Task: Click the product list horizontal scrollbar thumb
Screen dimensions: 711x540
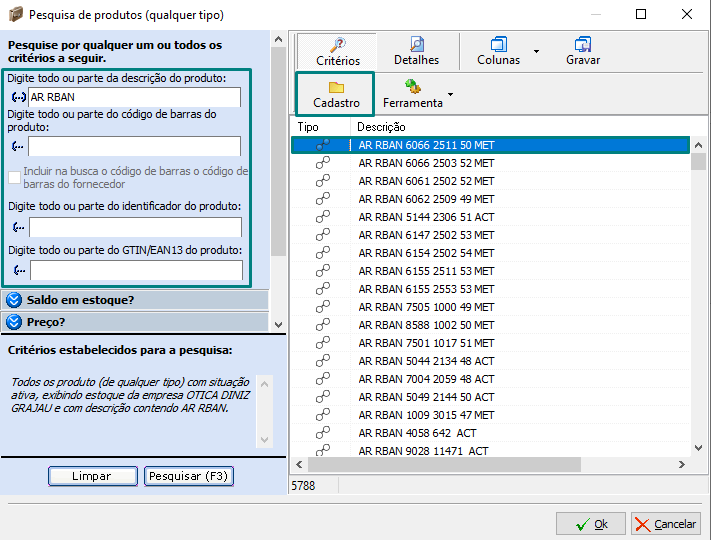Action: 444,464
